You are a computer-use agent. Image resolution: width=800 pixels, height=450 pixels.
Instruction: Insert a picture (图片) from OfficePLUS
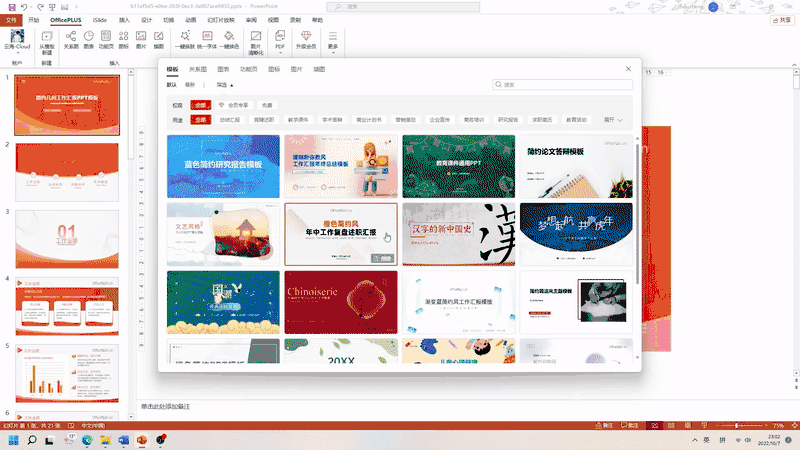[141, 40]
